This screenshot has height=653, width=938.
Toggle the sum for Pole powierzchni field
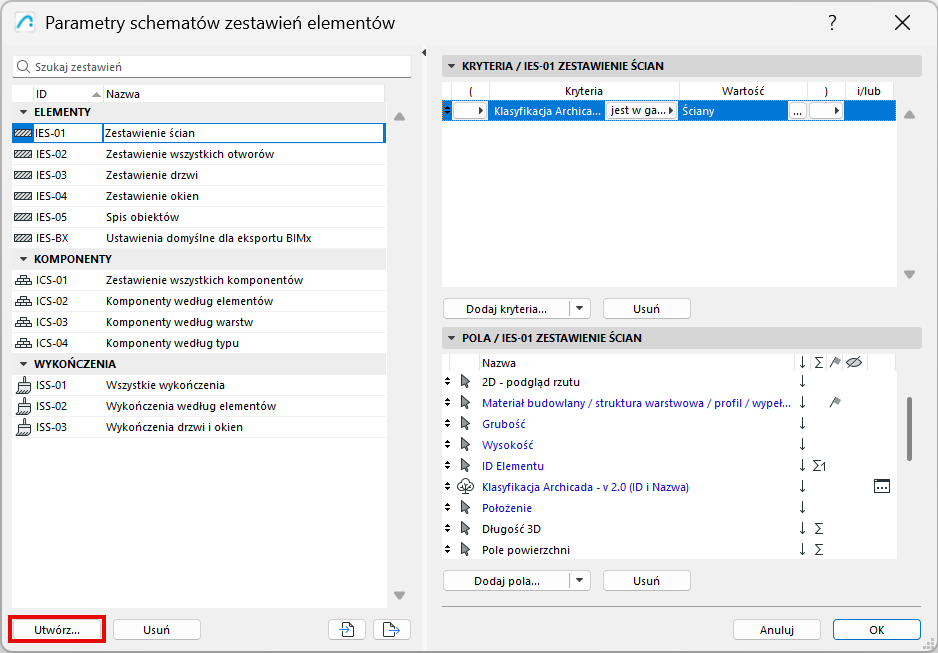(x=819, y=550)
